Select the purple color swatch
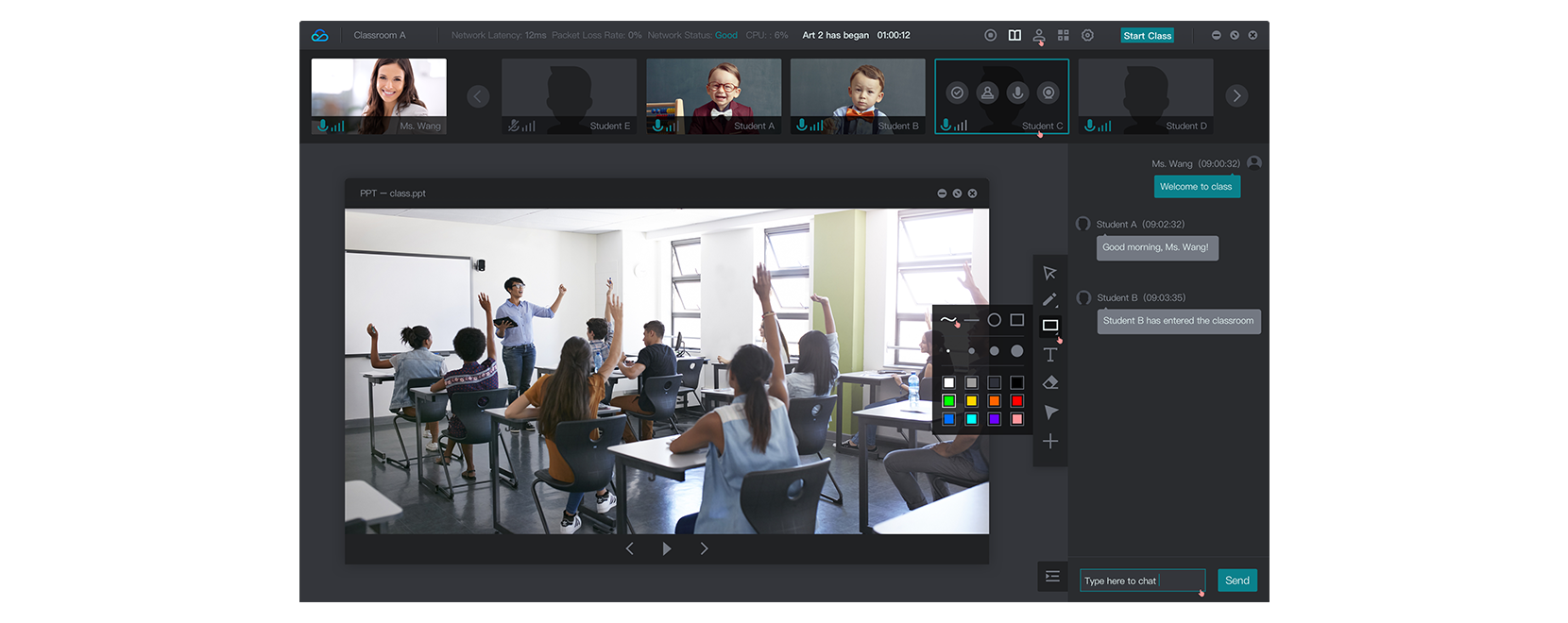 (x=995, y=419)
